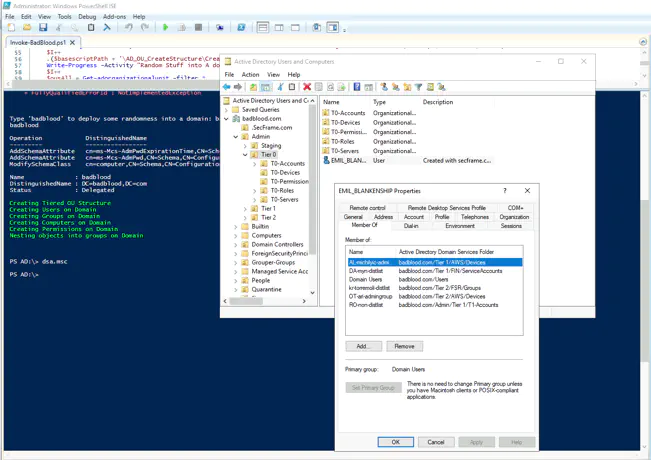Start PowerShell.exe with the blue console icon
651x460 pixels.
241,27
